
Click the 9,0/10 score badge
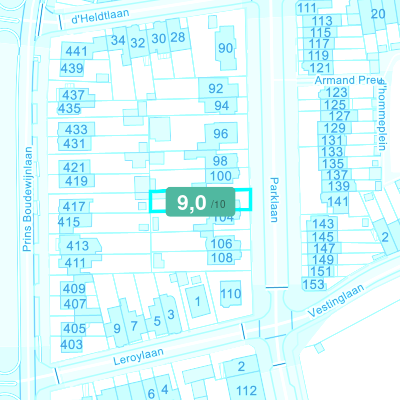click(x=201, y=202)
